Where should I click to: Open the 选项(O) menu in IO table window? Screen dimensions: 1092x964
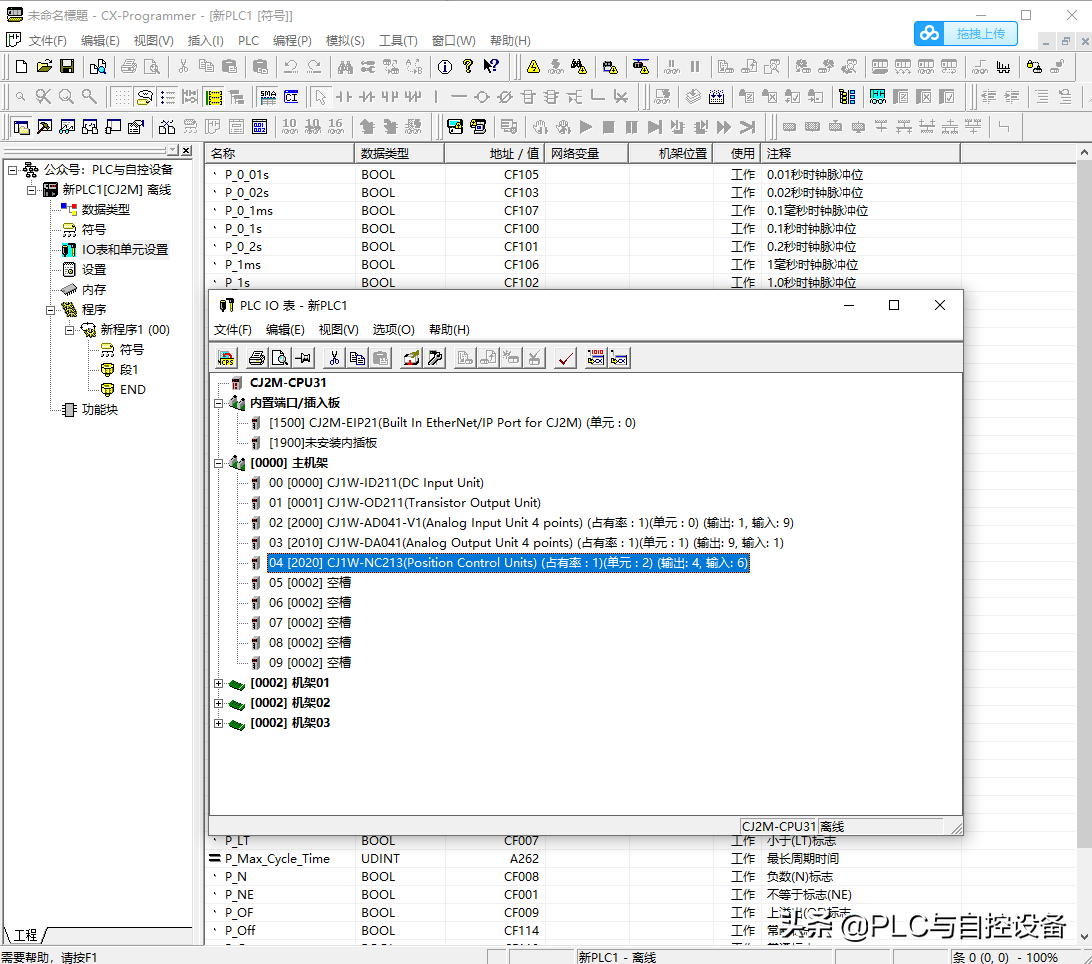393,330
